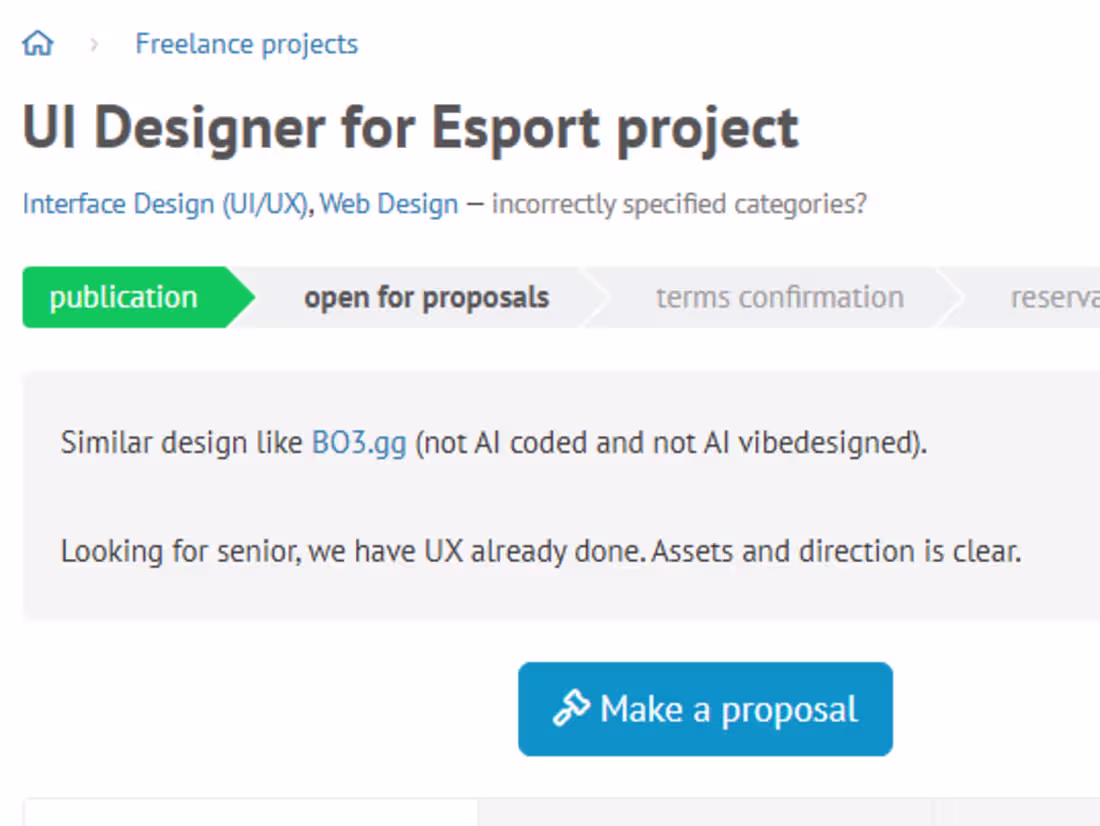Open the Freelance projects breadcrumb link
This screenshot has width=1100, height=826.
[246, 44]
